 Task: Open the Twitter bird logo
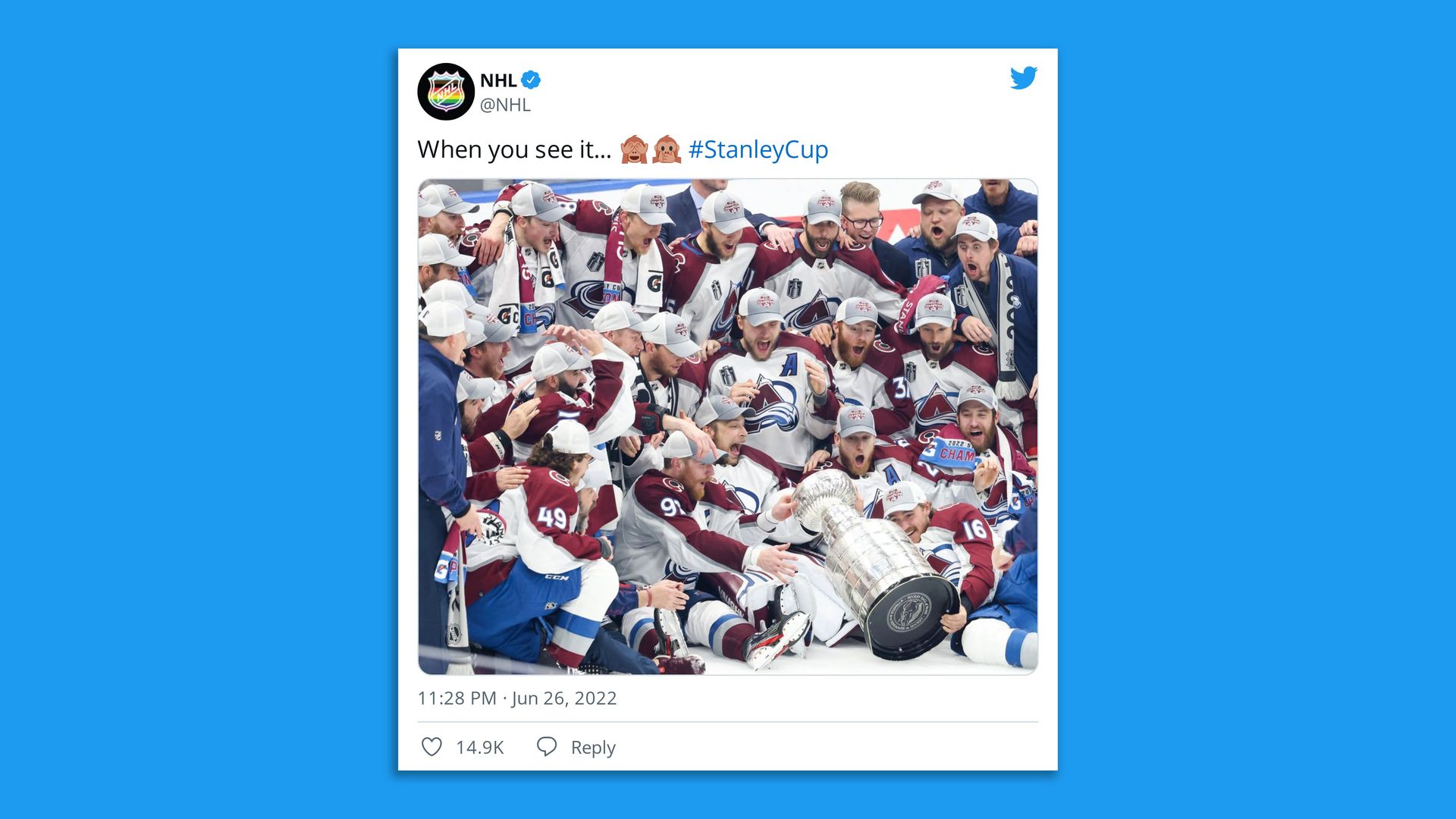1023,78
